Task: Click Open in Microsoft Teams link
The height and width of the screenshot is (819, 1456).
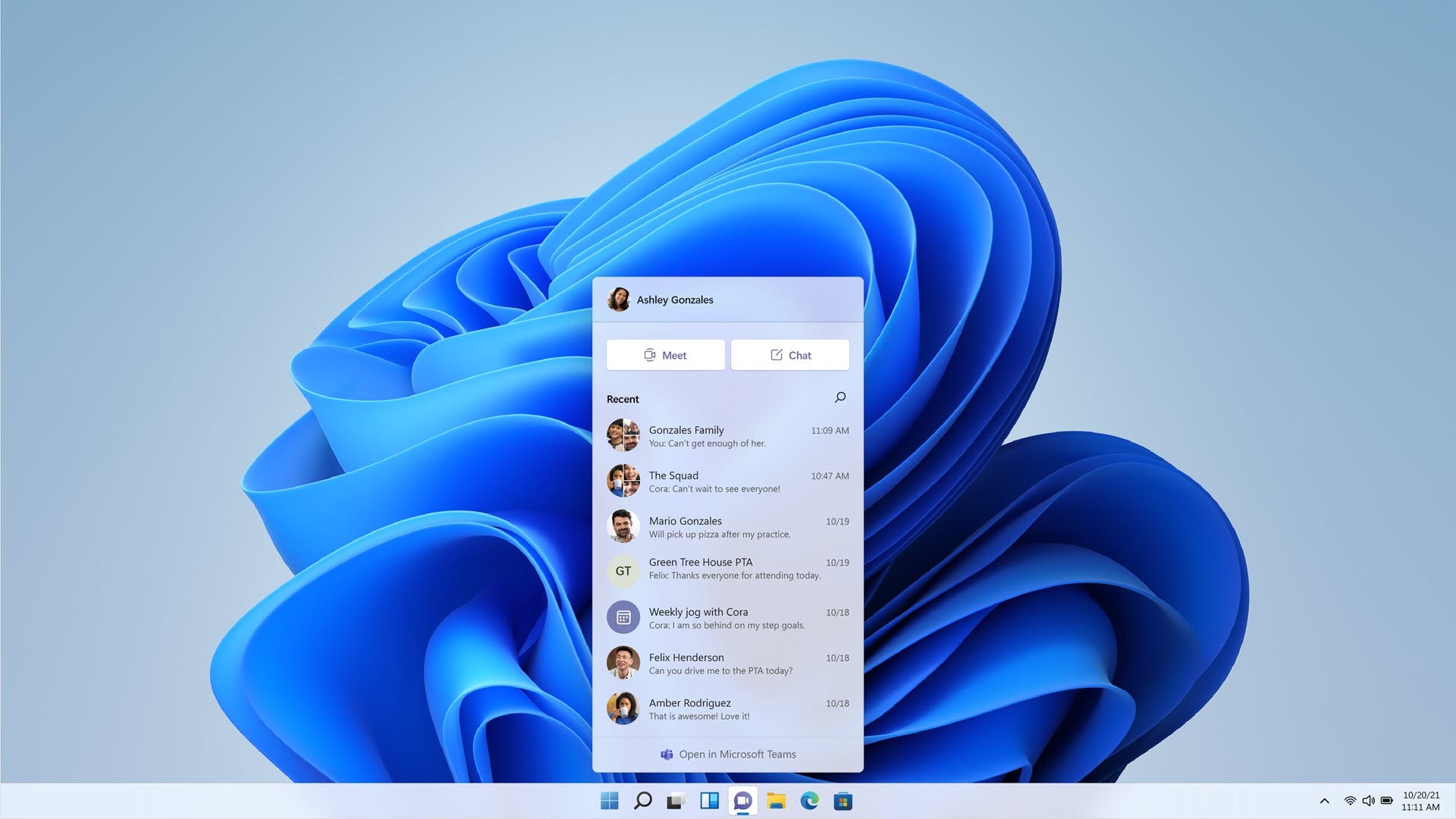Action: click(728, 753)
